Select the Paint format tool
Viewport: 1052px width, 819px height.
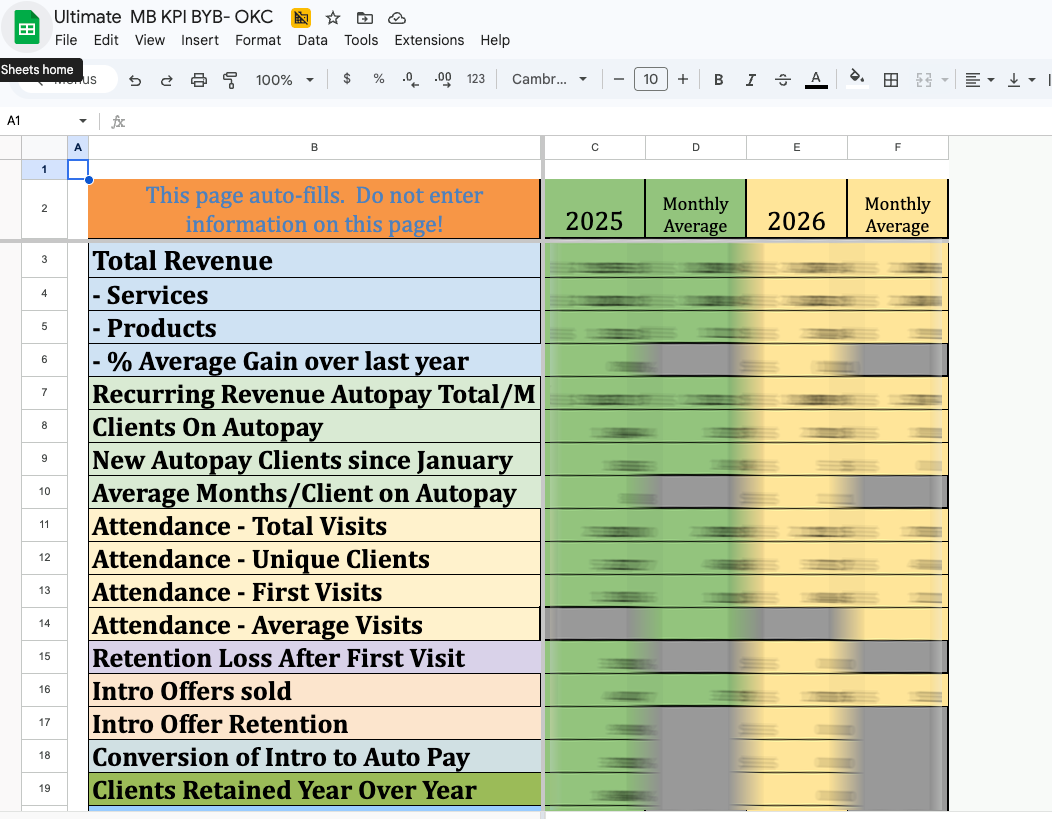230,79
